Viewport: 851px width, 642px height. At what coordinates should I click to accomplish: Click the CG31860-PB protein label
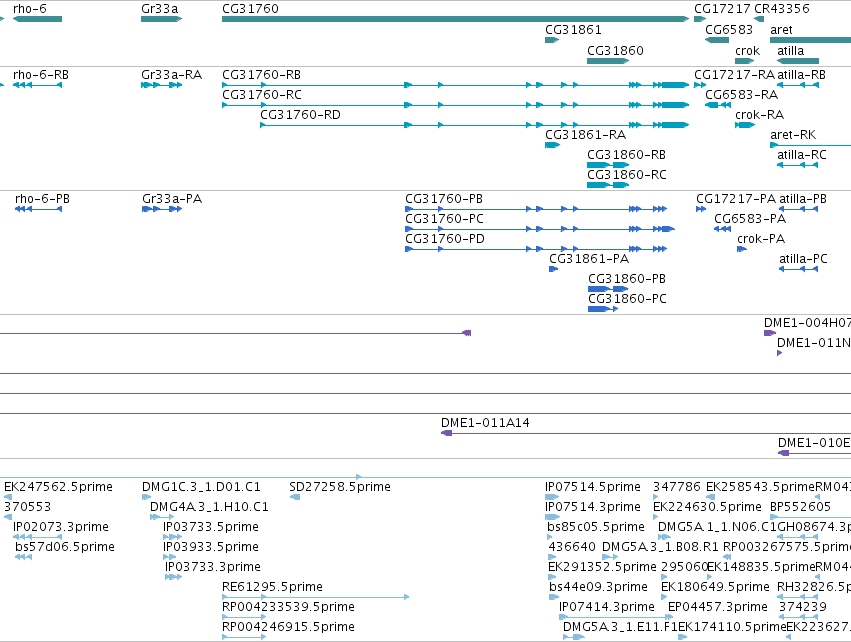coord(627,279)
